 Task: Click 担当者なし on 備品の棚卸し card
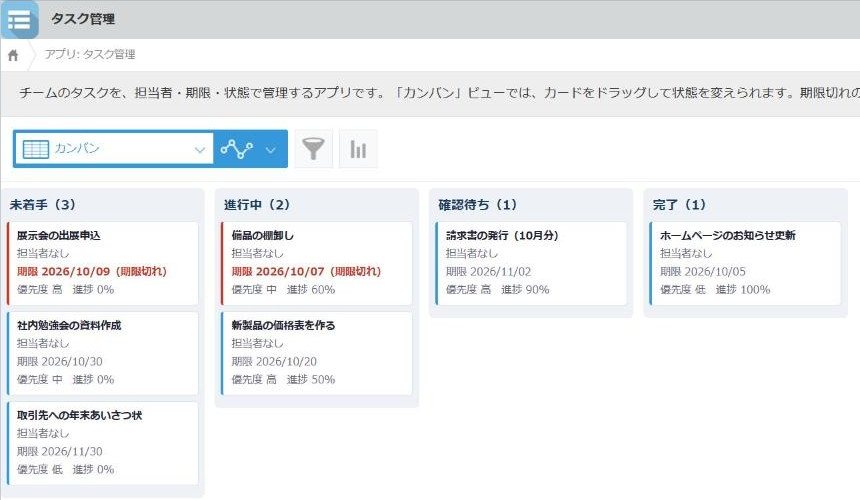coord(257,253)
